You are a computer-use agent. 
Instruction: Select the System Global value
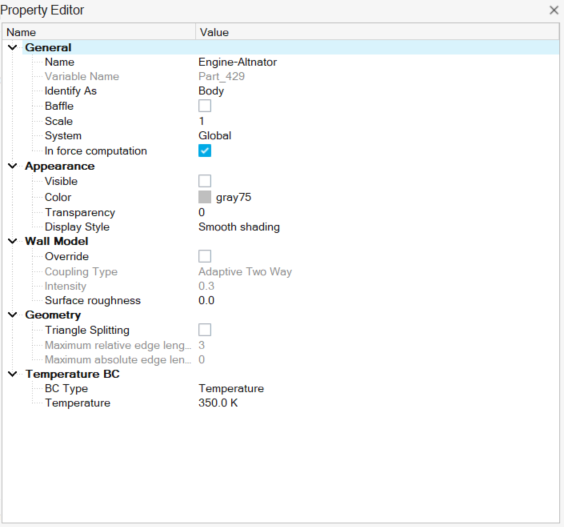[215, 136]
